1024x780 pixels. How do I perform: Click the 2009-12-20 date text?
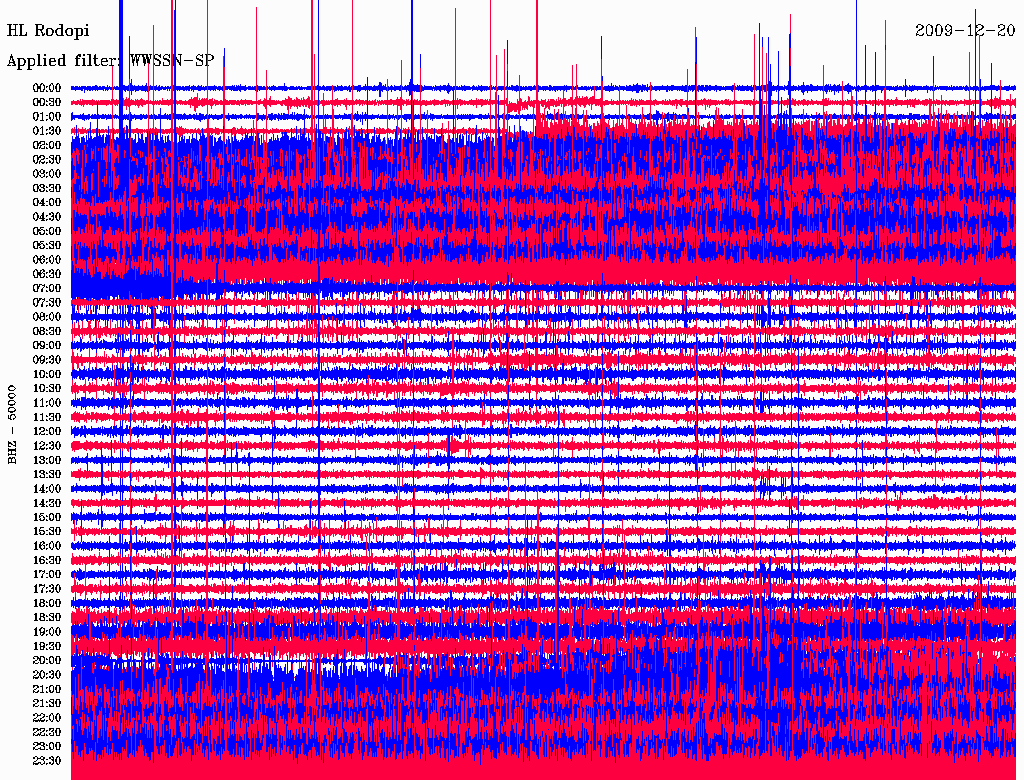pos(964,31)
